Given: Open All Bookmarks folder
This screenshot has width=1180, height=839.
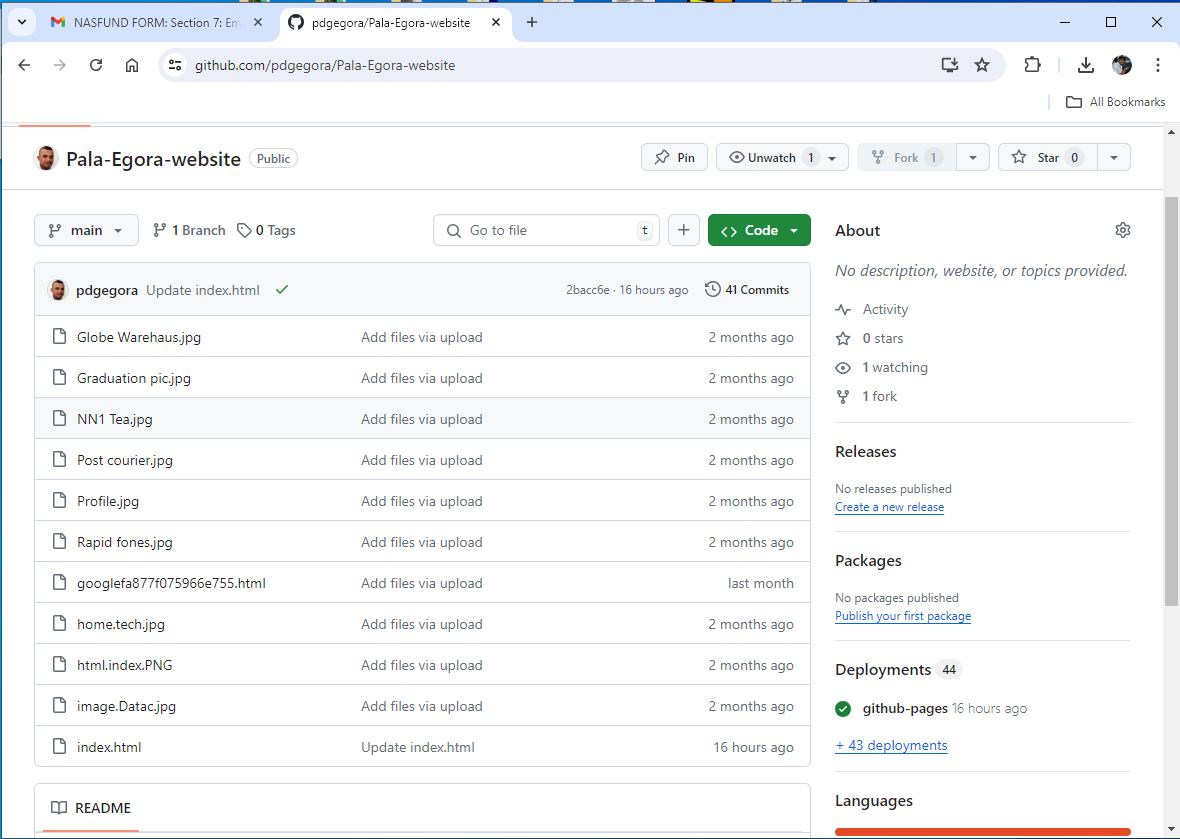Looking at the screenshot, I should click(x=1115, y=102).
